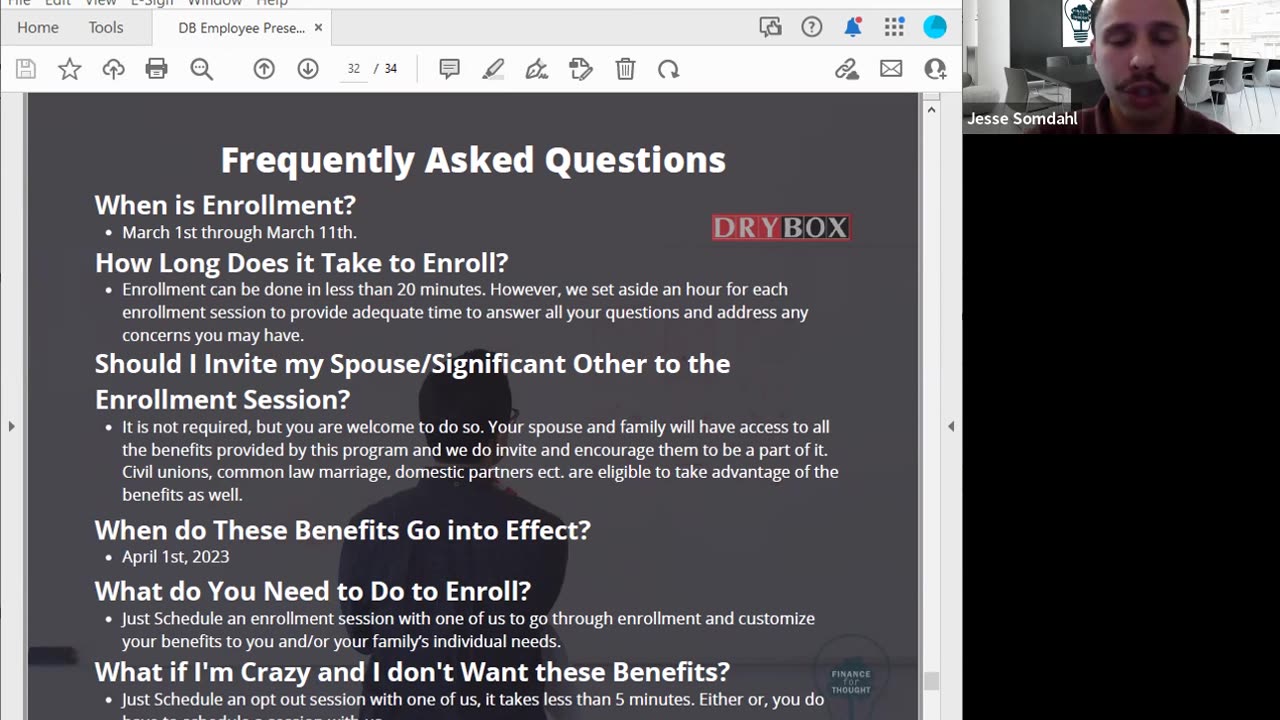The width and height of the screenshot is (1280, 720).
Task: Click the share with others person icon
Action: pyautogui.click(x=935, y=69)
